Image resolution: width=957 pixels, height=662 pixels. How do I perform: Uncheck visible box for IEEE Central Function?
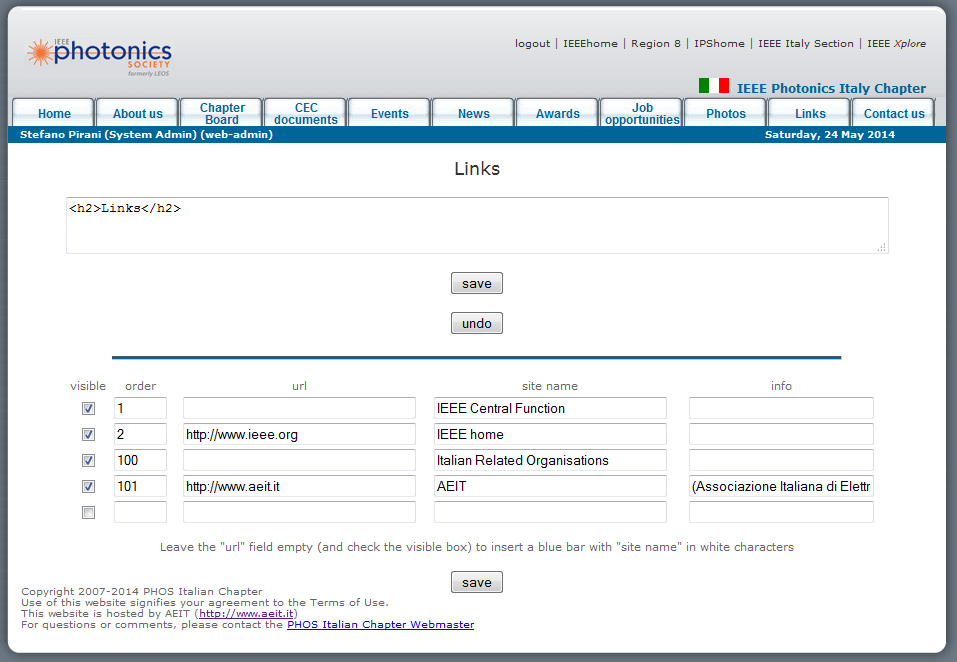tap(88, 408)
